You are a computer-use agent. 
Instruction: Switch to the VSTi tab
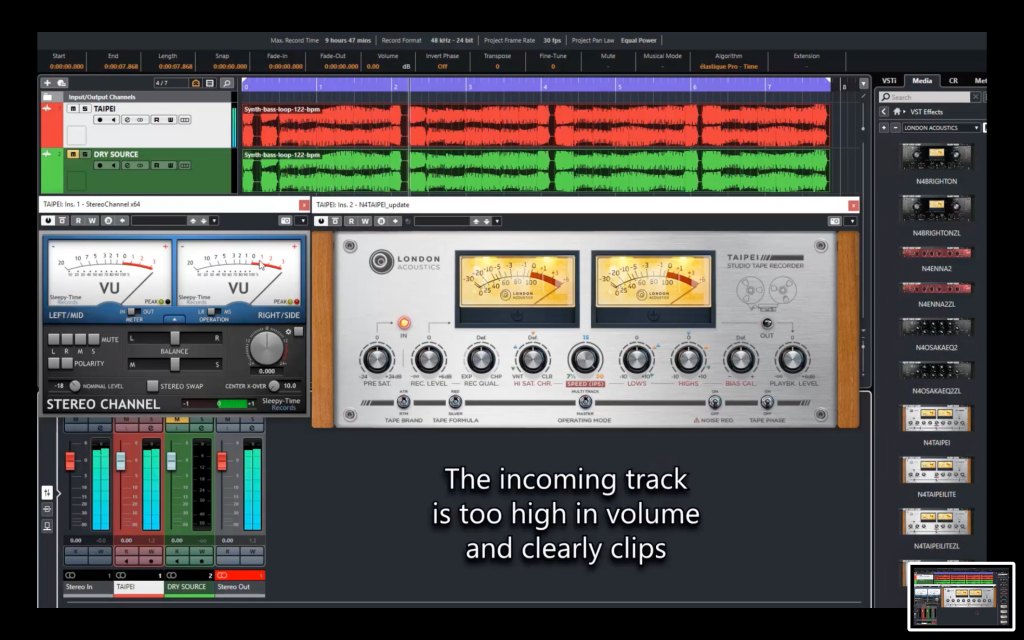point(889,81)
